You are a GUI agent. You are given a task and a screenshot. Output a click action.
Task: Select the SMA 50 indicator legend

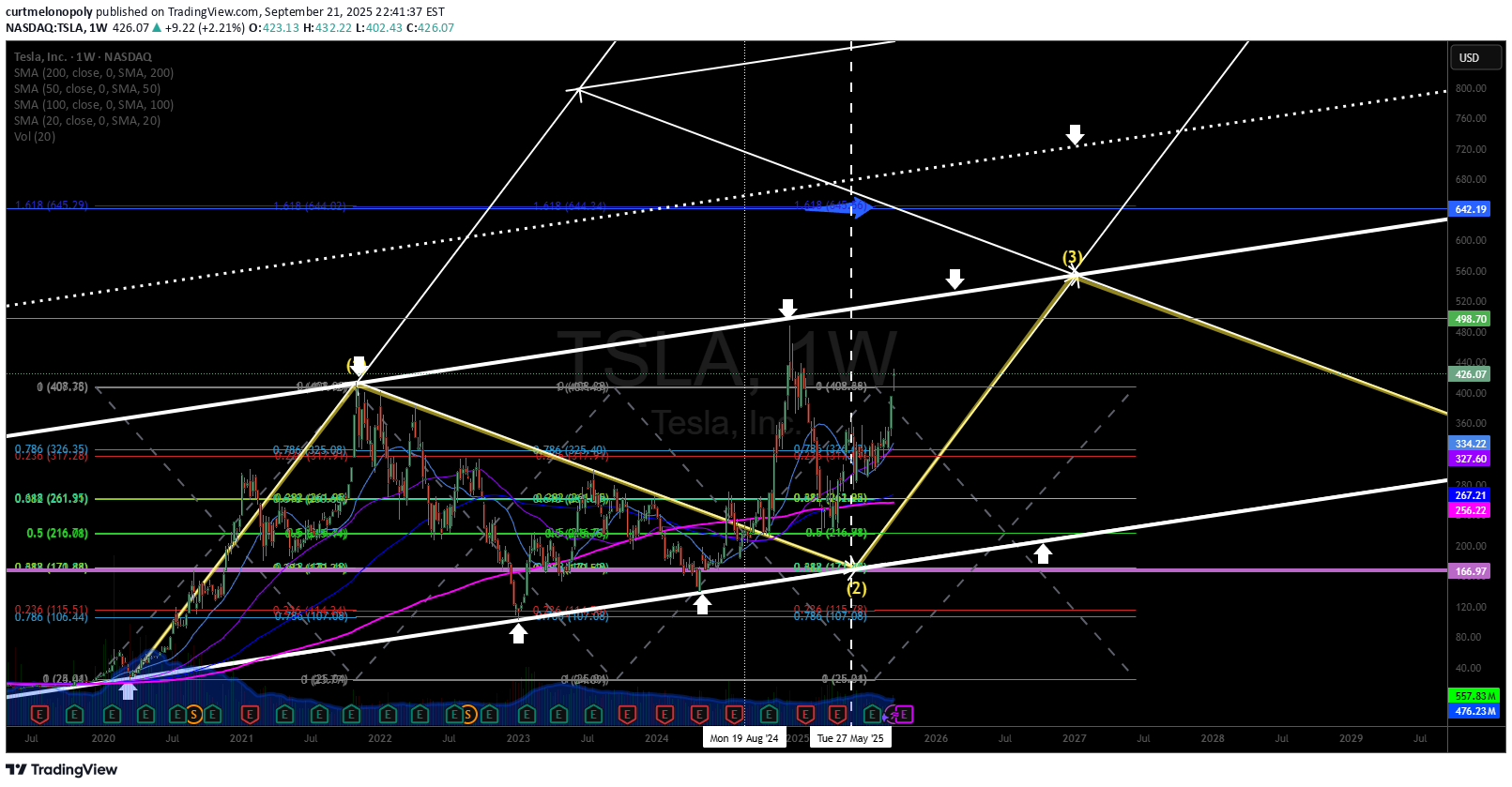coord(87,88)
